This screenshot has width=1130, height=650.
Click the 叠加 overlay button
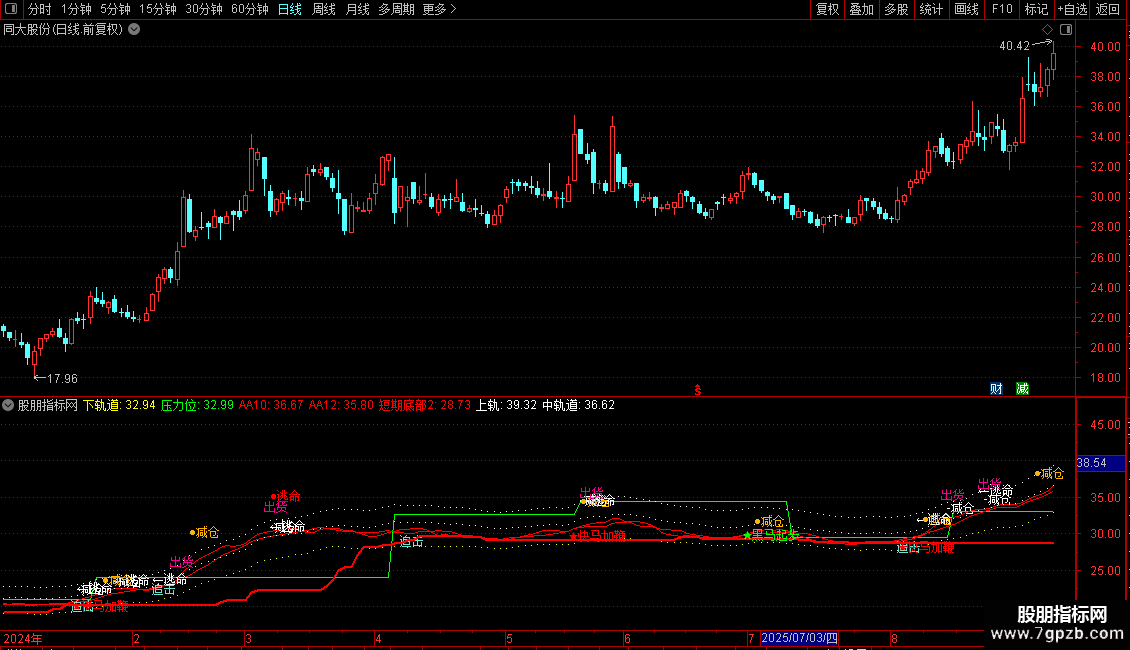(x=861, y=9)
